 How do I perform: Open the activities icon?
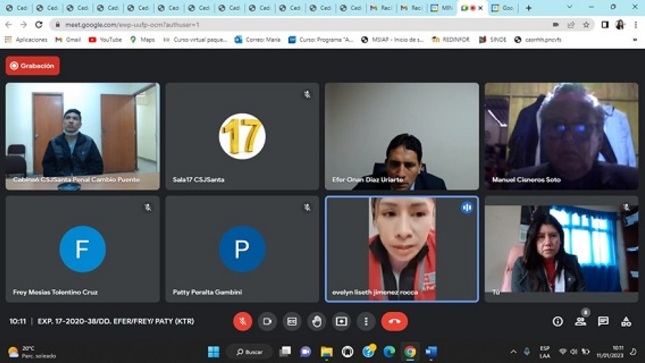point(626,321)
